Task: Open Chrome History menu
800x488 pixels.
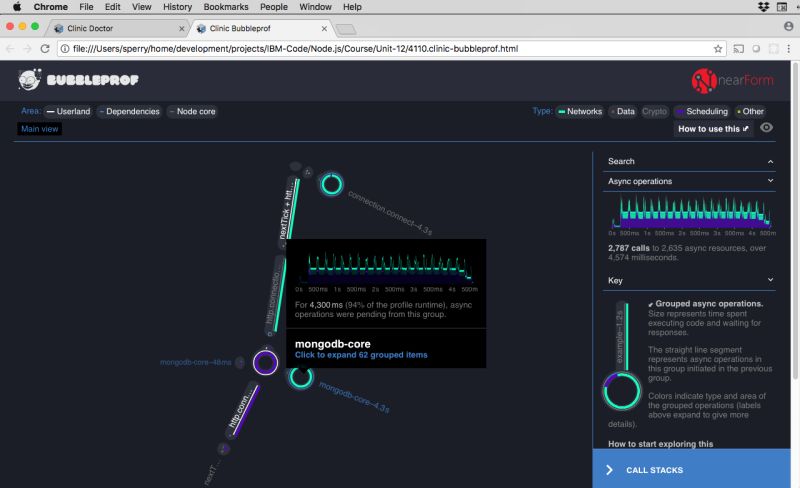Action: pyautogui.click(x=177, y=7)
